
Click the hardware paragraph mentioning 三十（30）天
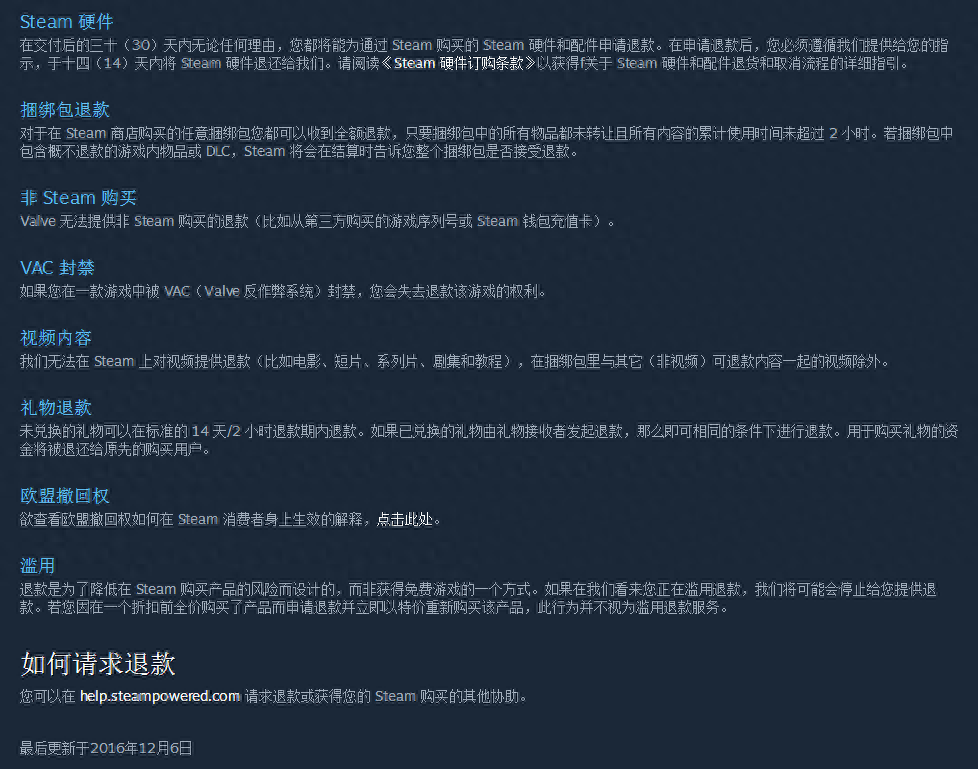coord(484,54)
